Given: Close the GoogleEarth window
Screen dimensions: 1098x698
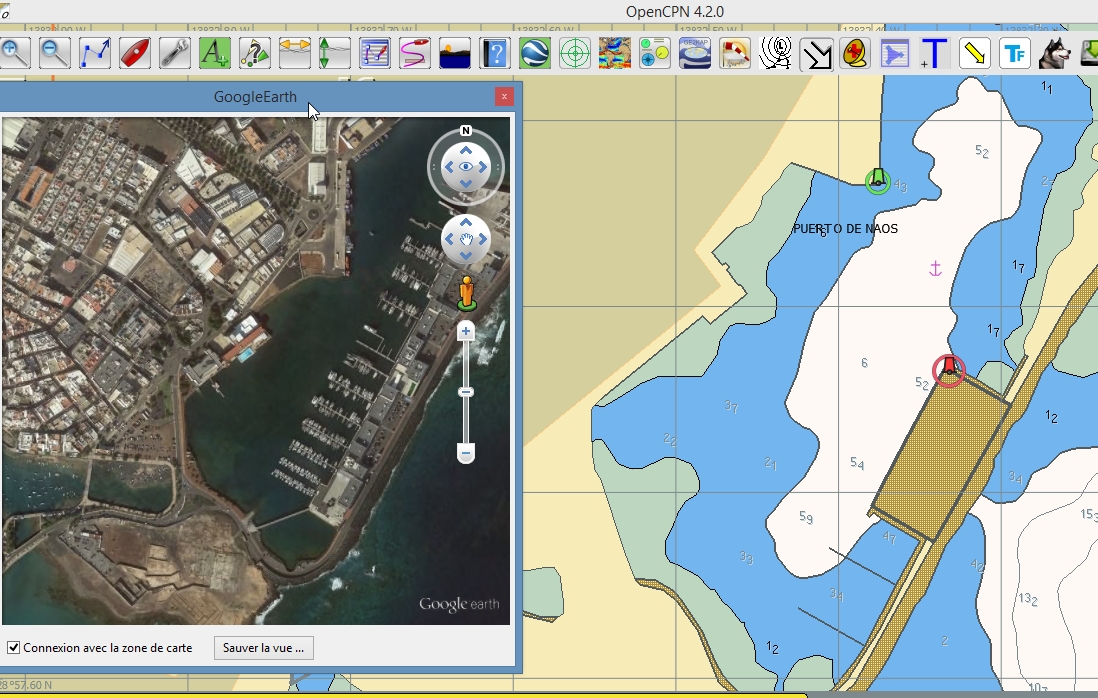Looking at the screenshot, I should tap(504, 97).
